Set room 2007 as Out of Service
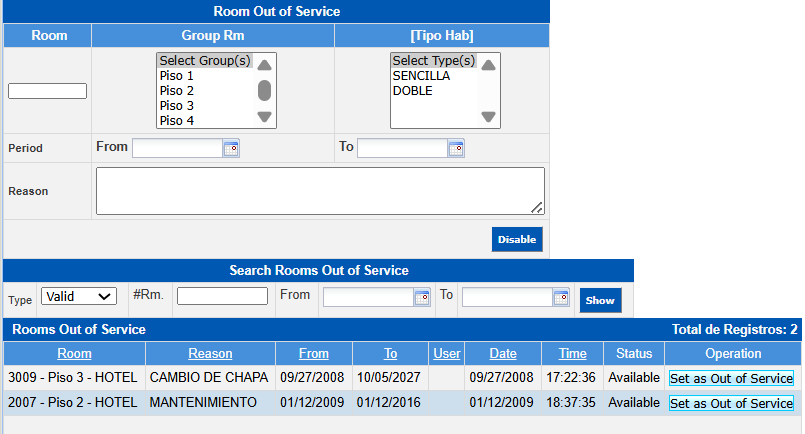The height and width of the screenshot is (434, 805). [x=731, y=403]
